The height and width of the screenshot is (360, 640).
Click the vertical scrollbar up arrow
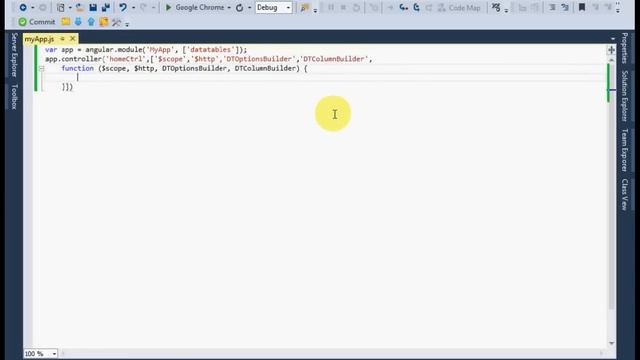(x=611, y=60)
